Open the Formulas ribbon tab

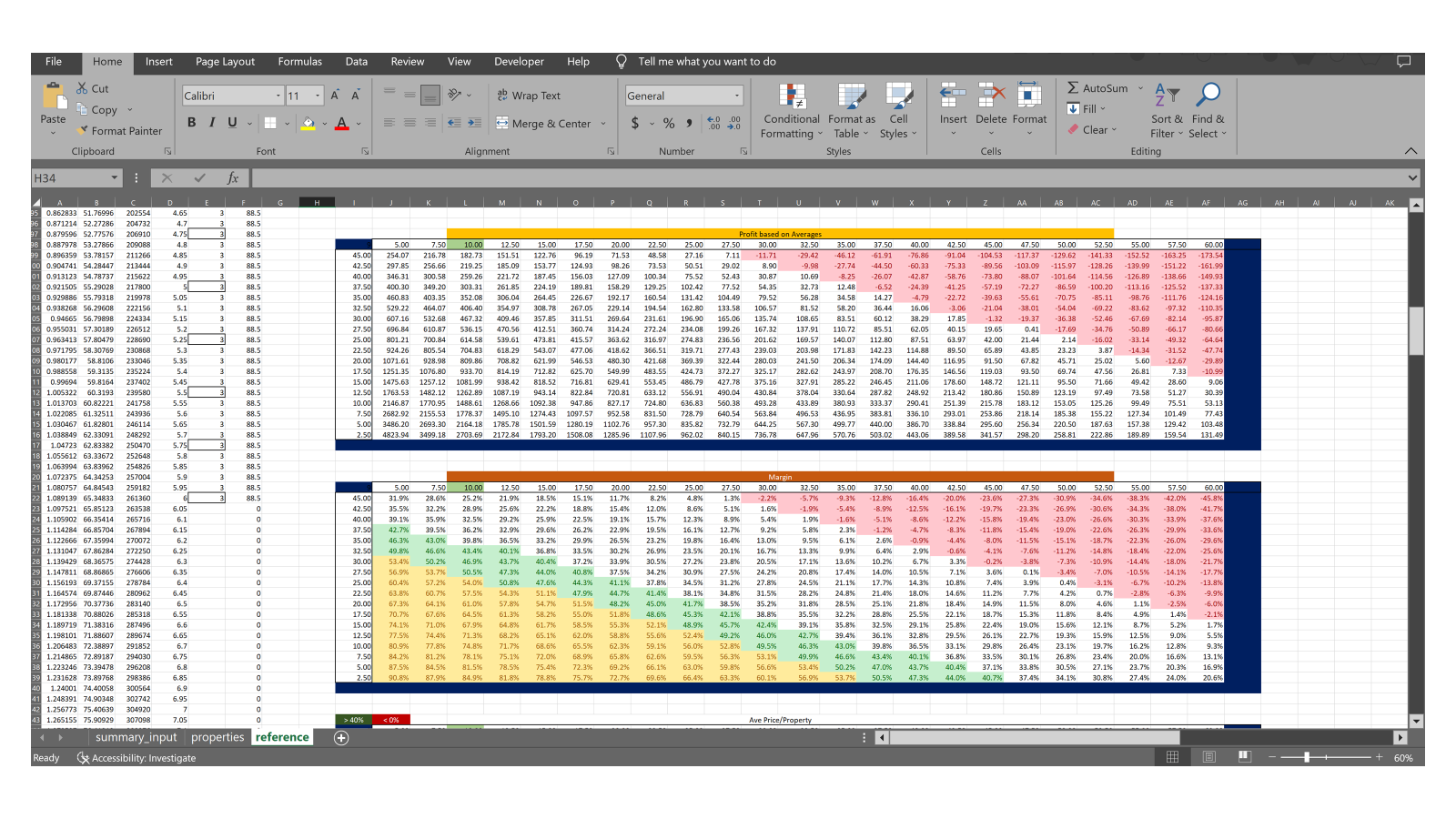300,62
